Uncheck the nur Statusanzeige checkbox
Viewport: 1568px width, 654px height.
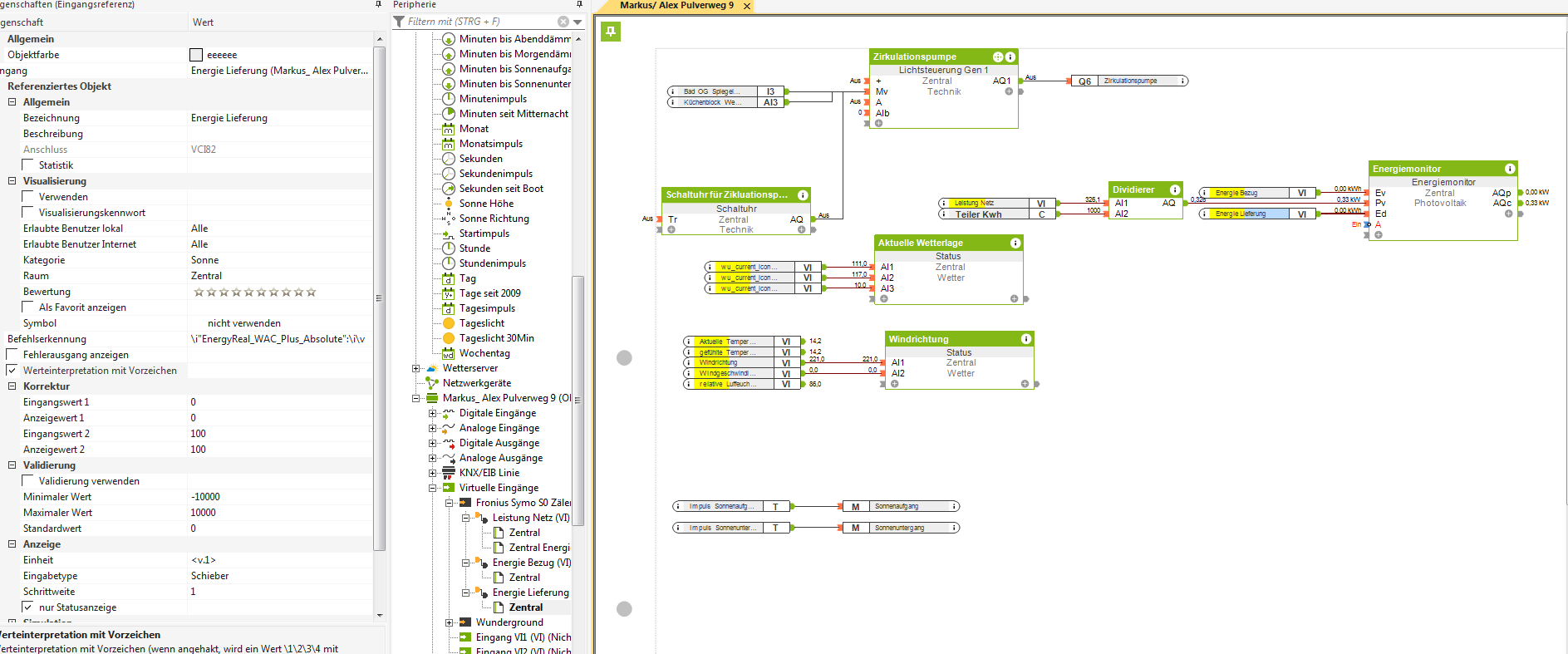tap(28, 607)
